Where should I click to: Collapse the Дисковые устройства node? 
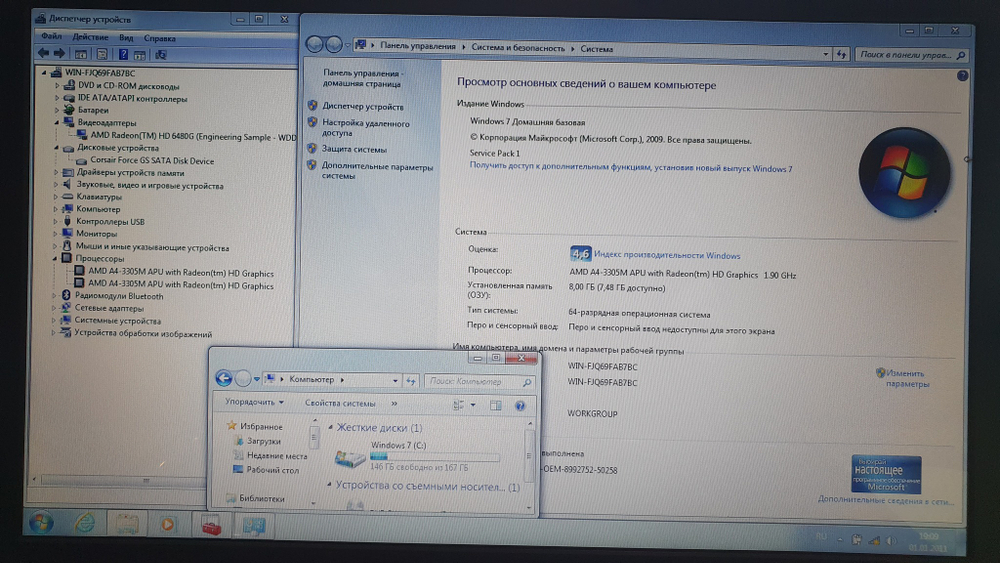click(x=57, y=147)
